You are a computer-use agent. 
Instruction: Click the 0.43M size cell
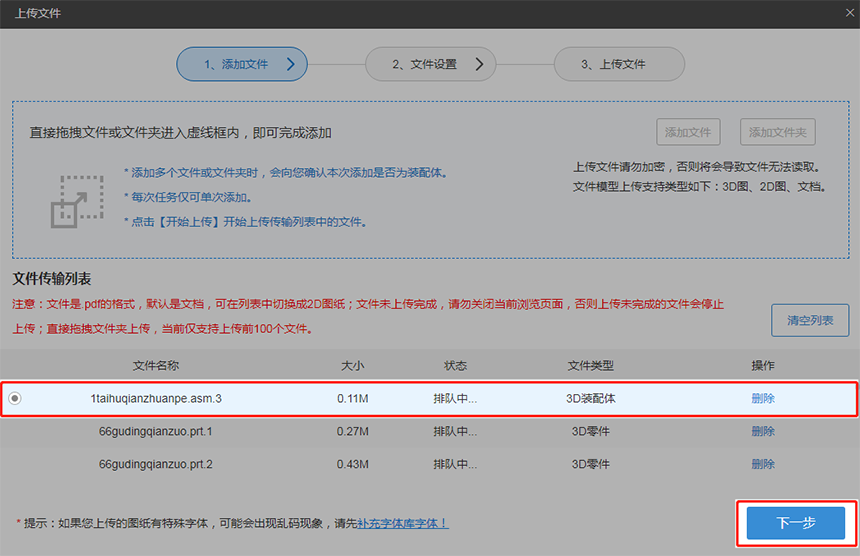pos(353,464)
